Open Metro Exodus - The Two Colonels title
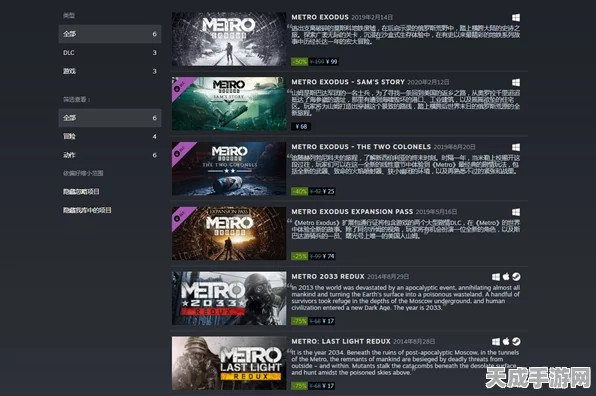The image size is (596, 396). pyautogui.click(x=361, y=147)
